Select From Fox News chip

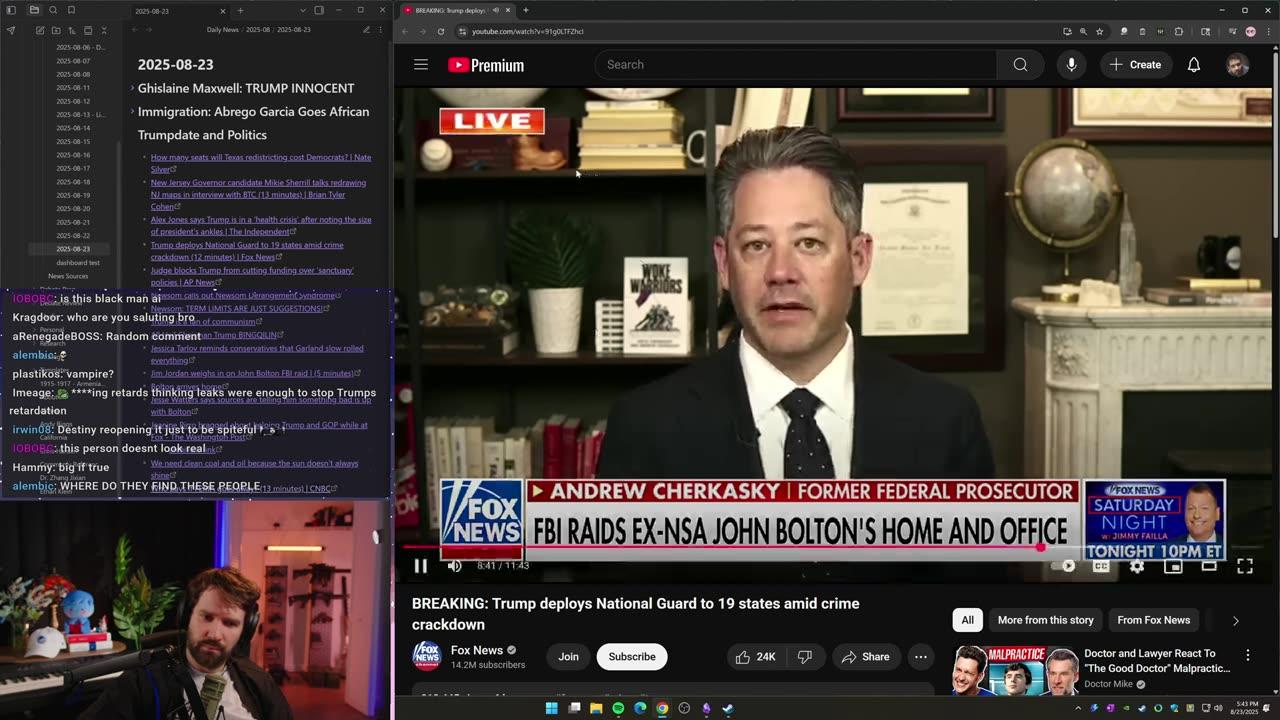(x=1153, y=620)
